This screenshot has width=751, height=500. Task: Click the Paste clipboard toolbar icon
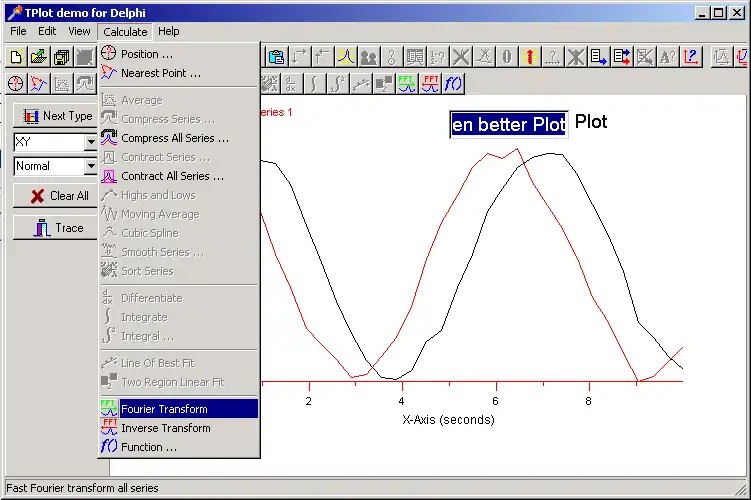[x=275, y=57]
